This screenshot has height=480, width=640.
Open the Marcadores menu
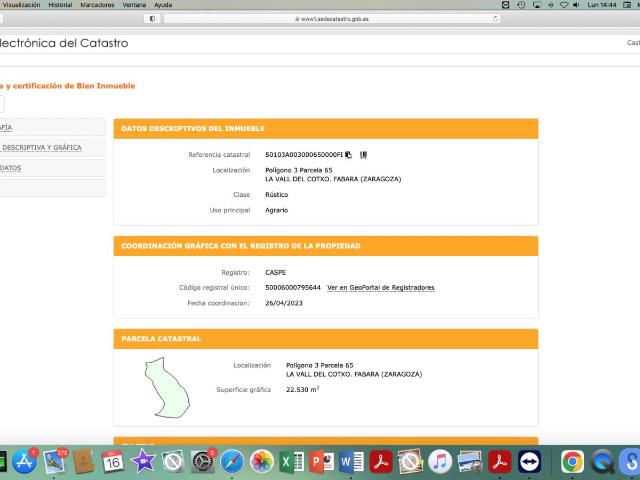click(97, 5)
